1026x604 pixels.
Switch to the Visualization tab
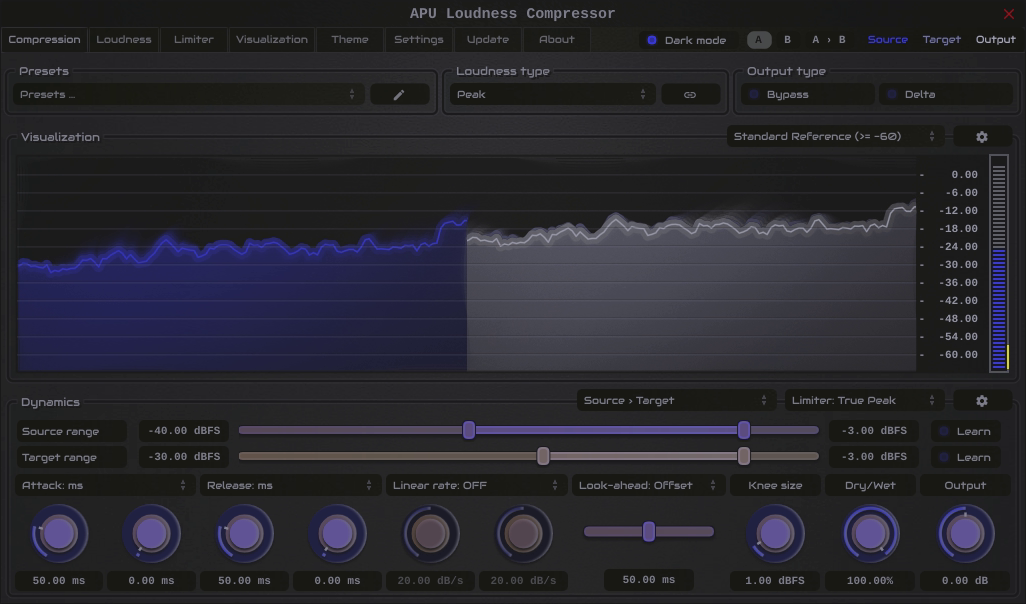tap(272, 39)
